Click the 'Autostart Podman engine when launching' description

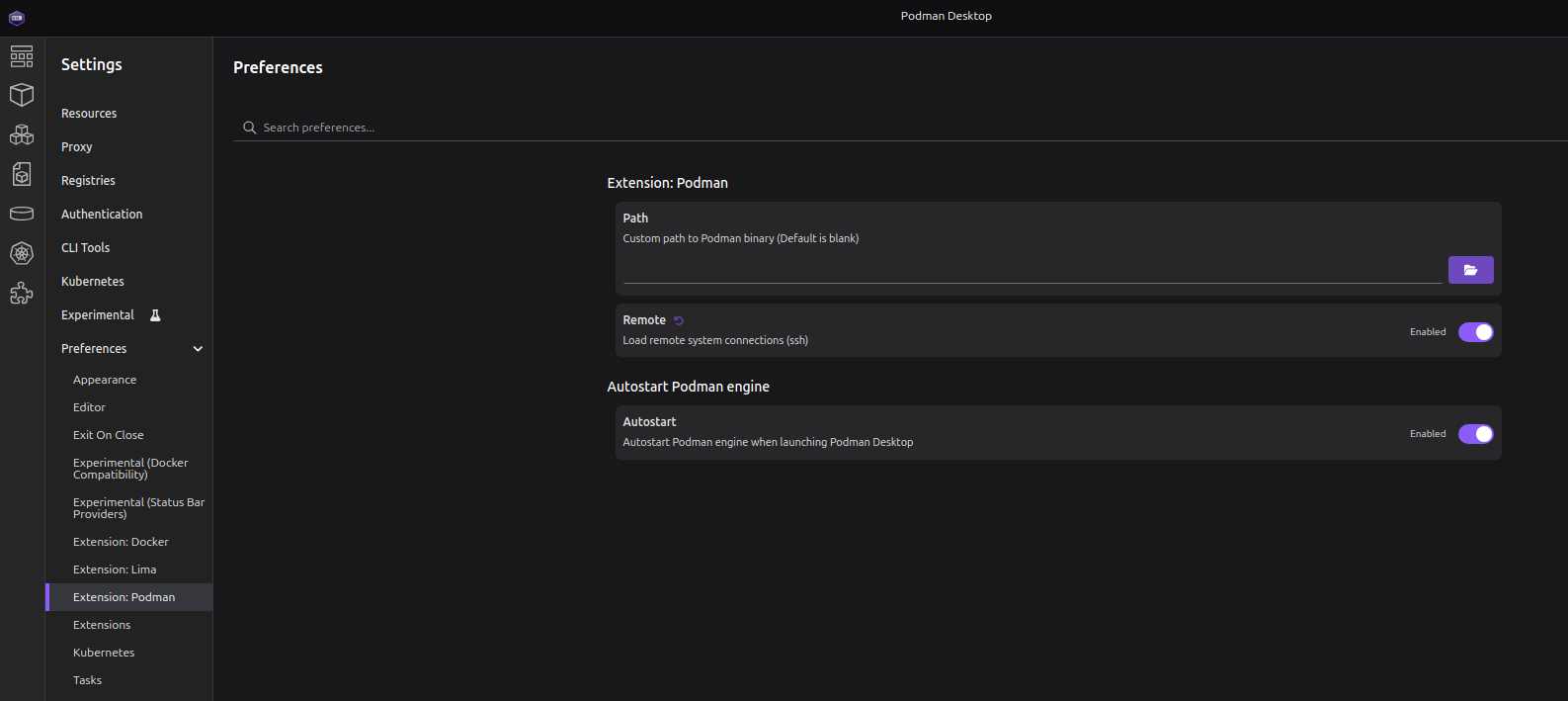pos(768,442)
